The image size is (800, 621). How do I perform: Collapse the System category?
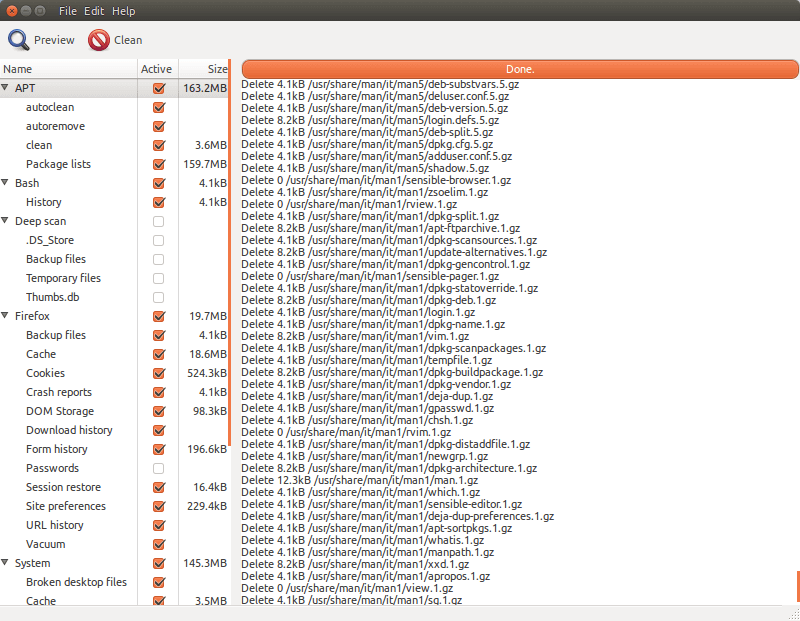5,563
